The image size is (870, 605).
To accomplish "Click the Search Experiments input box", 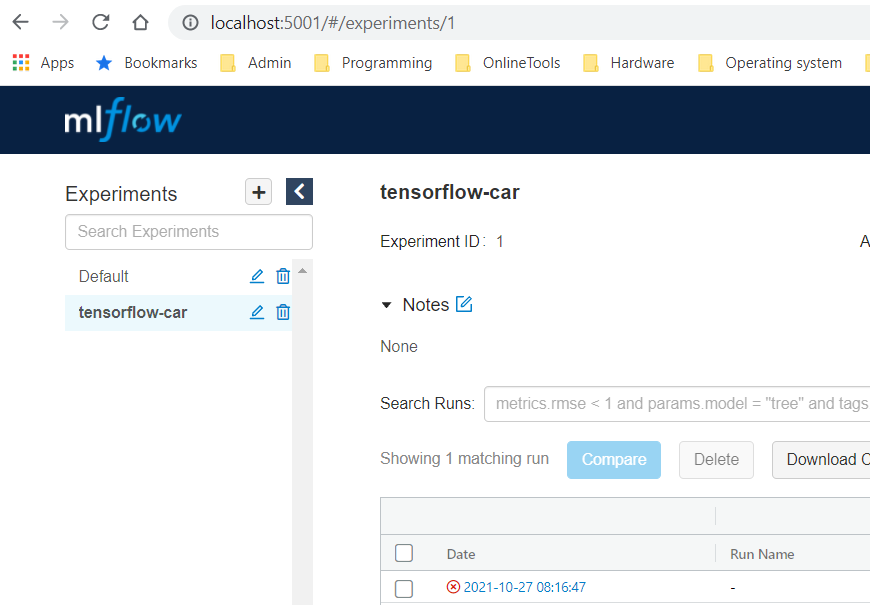I will 188,231.
